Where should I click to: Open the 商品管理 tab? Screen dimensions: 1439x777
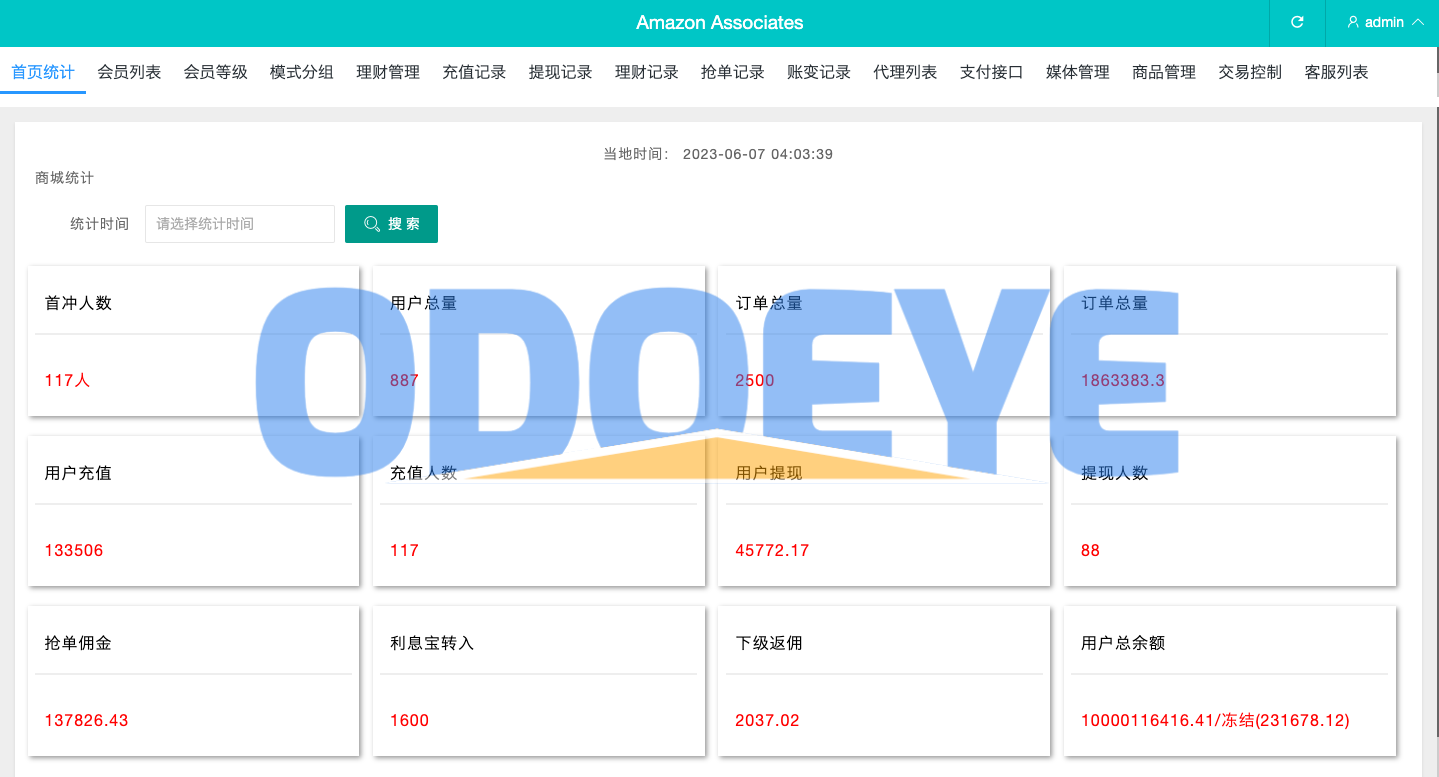[x=1164, y=72]
